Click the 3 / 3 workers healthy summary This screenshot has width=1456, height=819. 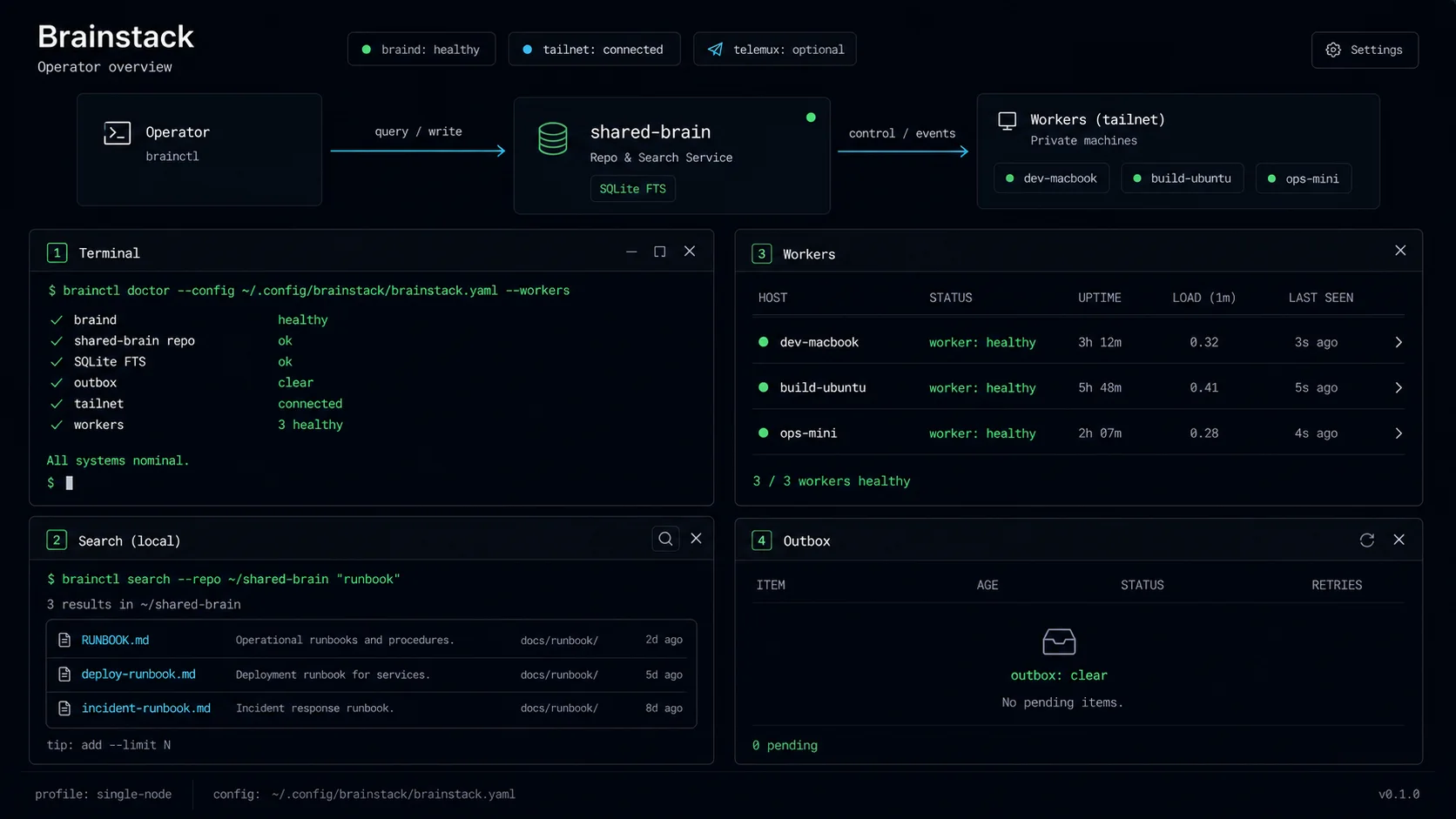(831, 481)
